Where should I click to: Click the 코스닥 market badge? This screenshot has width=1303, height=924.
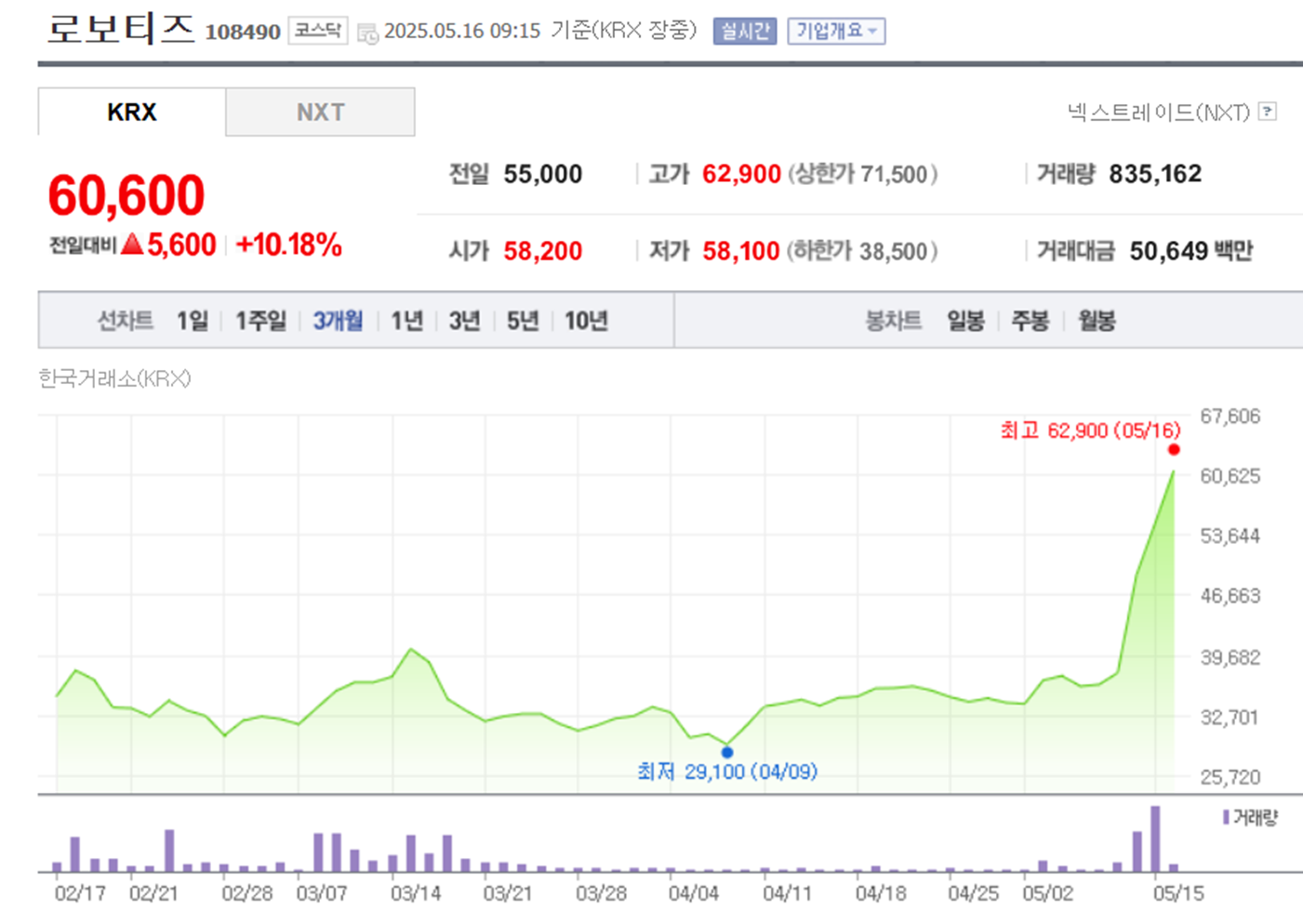(x=318, y=31)
